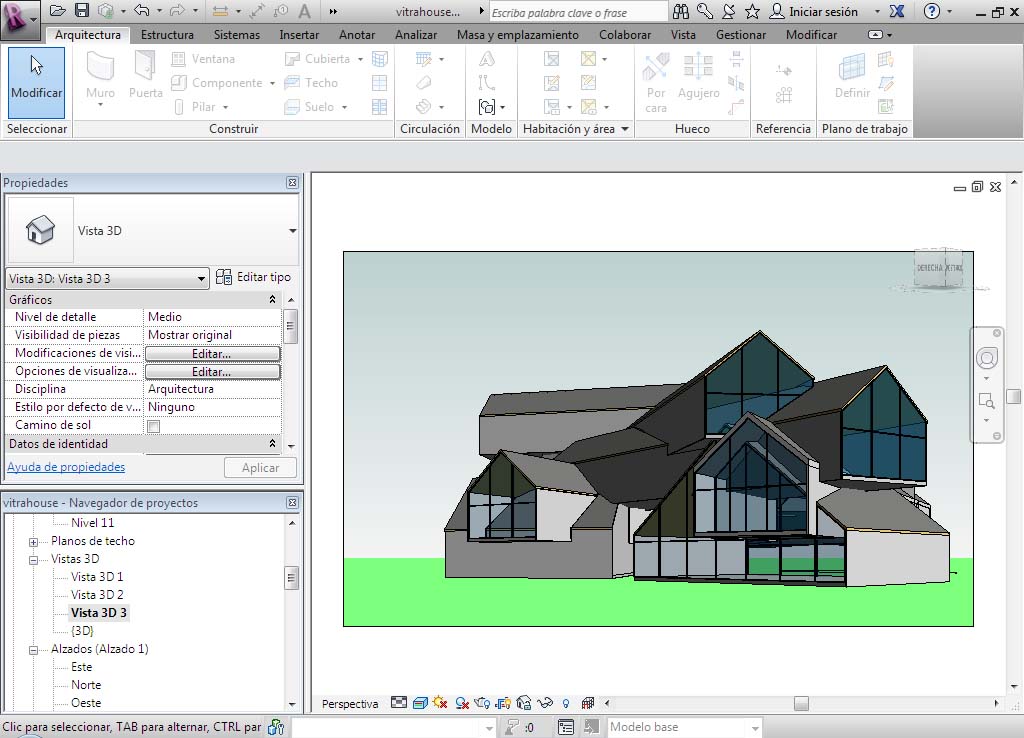Switch to the Estructura ribbon tab

click(x=167, y=35)
